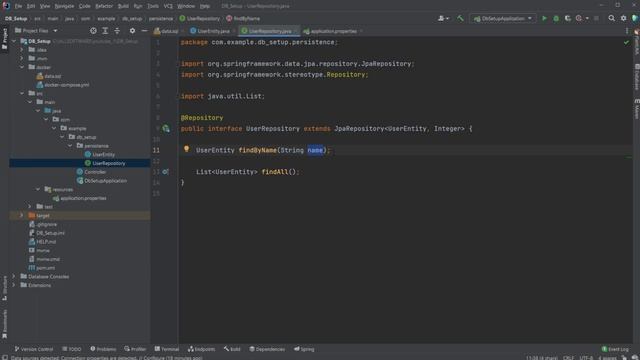Image resolution: width=640 pixels, height=360 pixels.
Task: Expand all nodes icon in Project panel
Action: tap(105, 31)
